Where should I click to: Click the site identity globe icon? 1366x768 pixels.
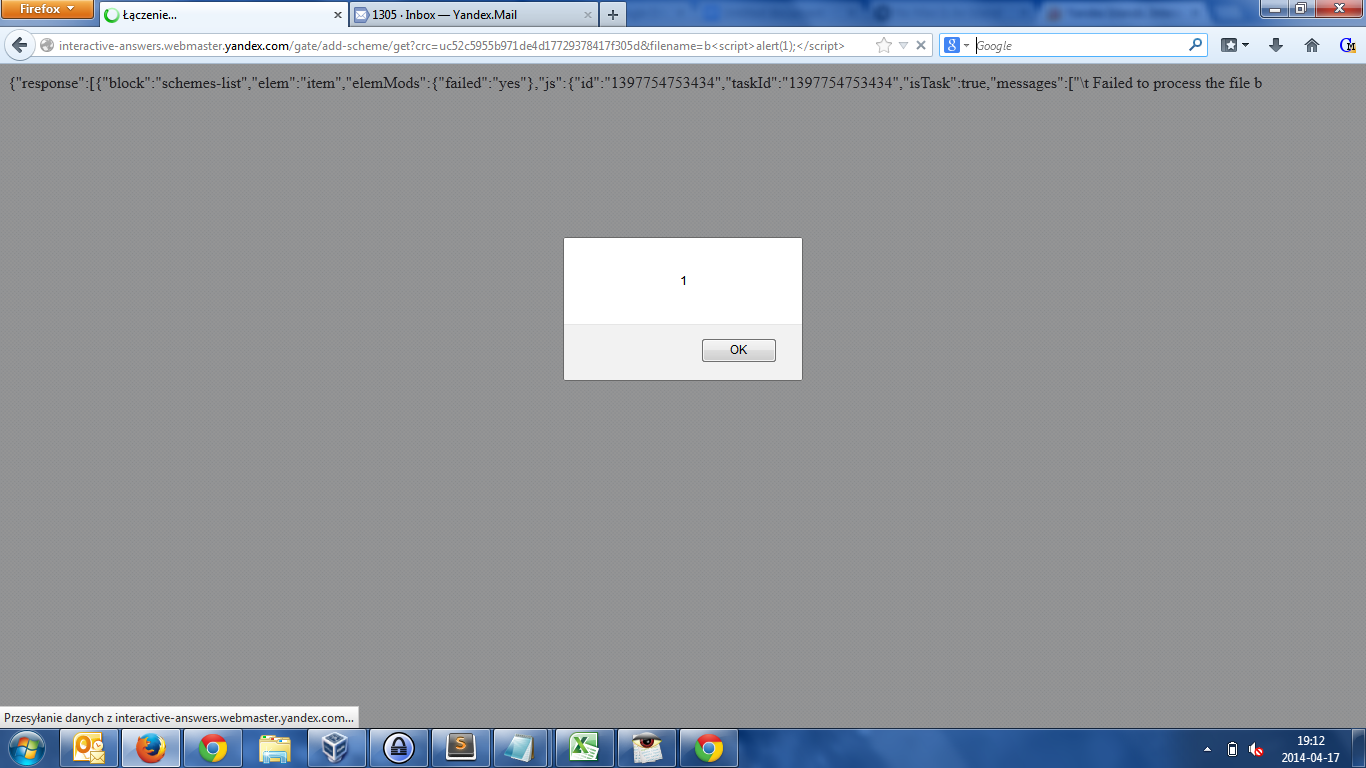point(46,45)
